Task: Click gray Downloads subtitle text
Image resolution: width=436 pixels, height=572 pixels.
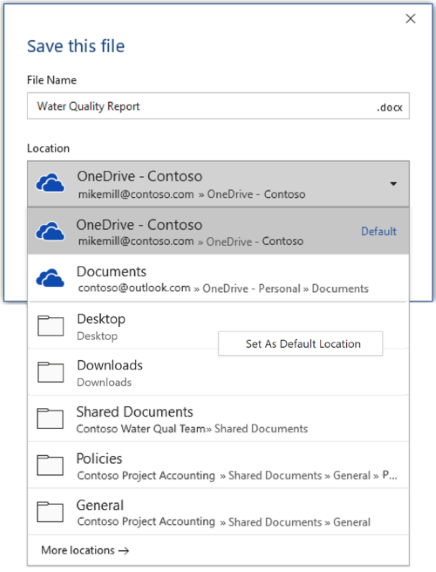Action: tap(104, 382)
